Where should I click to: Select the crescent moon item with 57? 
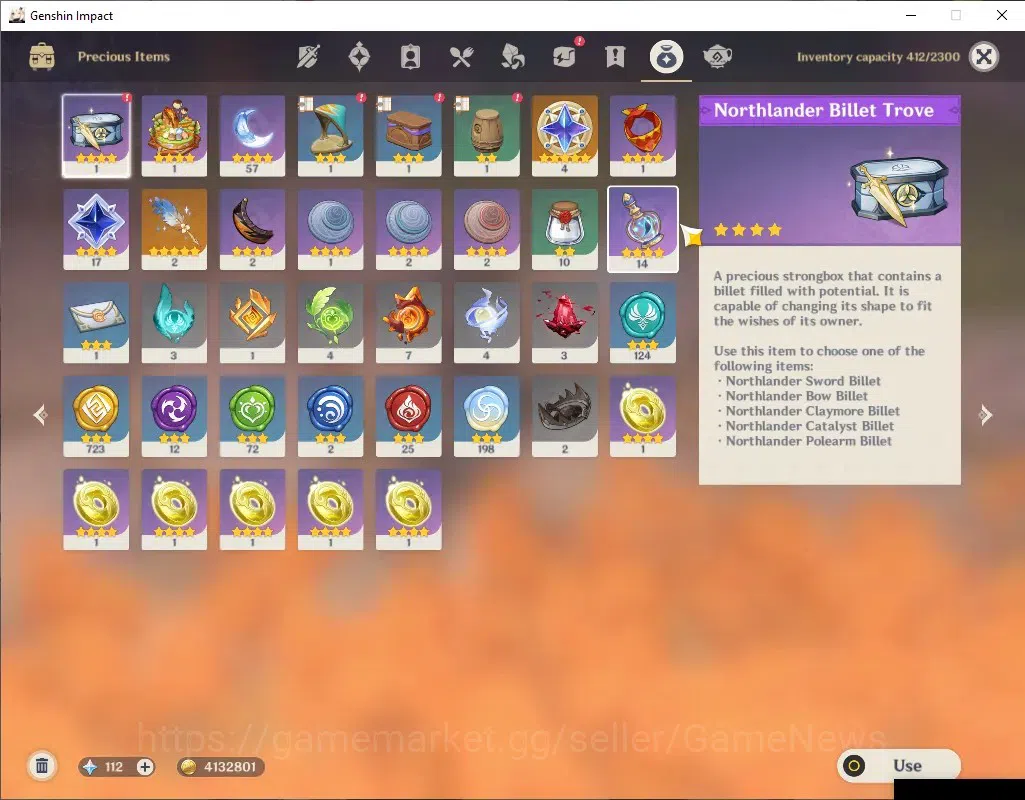[252, 136]
